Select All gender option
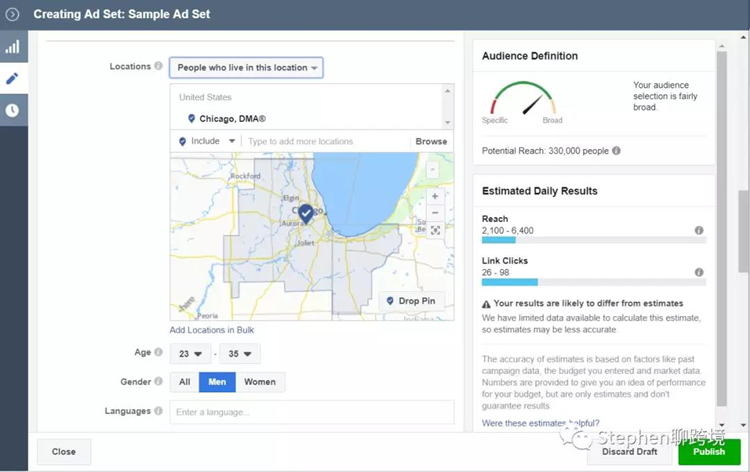The image size is (750, 472). [x=184, y=382]
